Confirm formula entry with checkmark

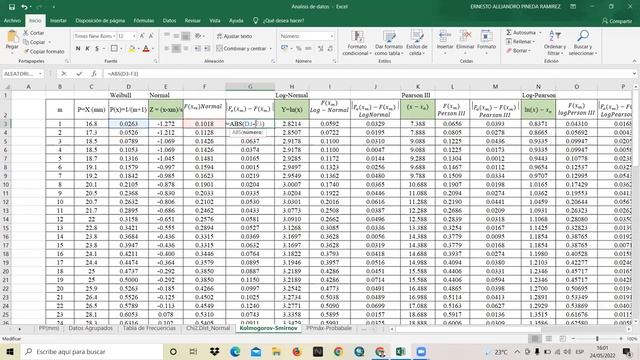point(79,73)
